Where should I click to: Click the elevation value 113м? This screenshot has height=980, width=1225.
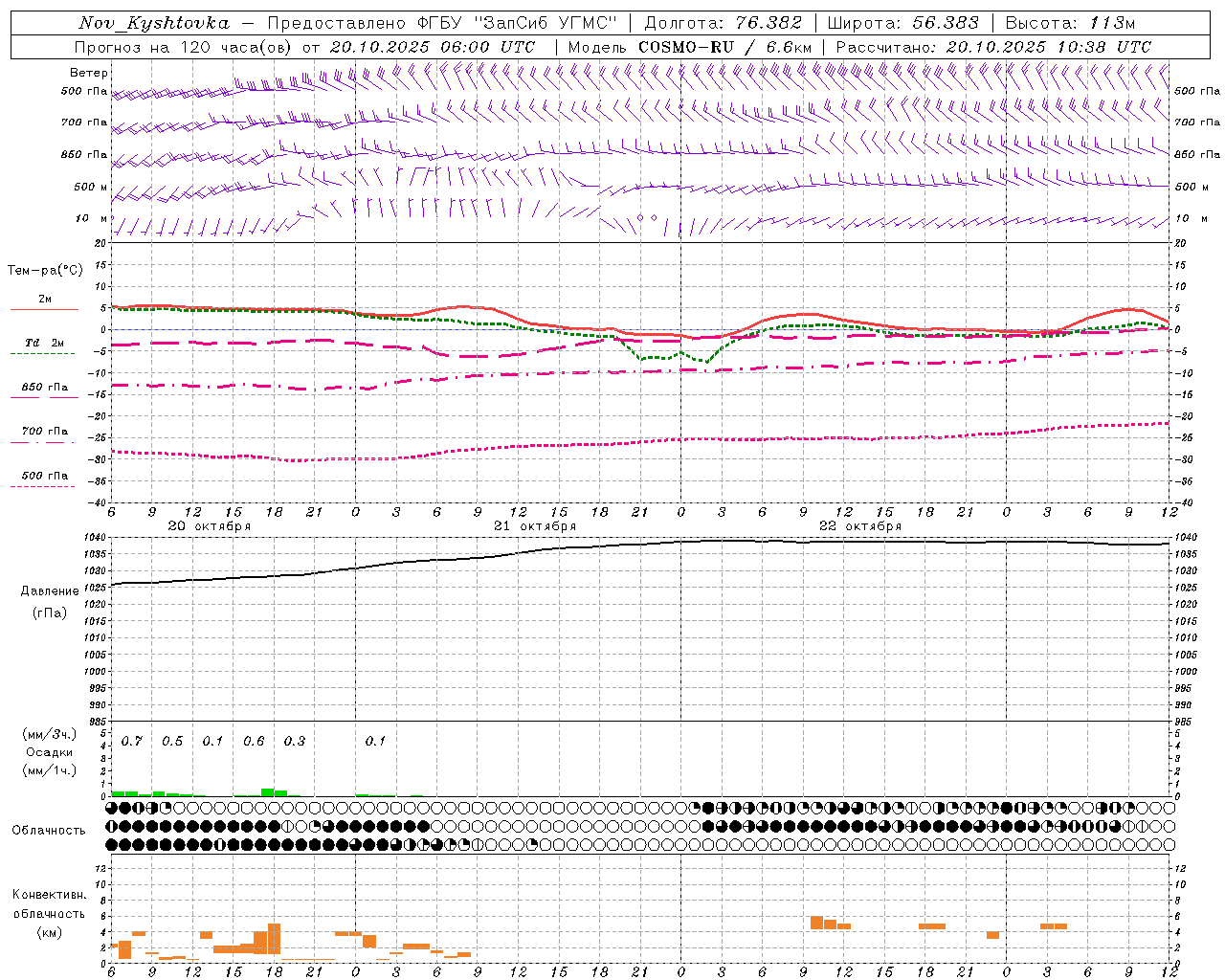click(1112, 23)
